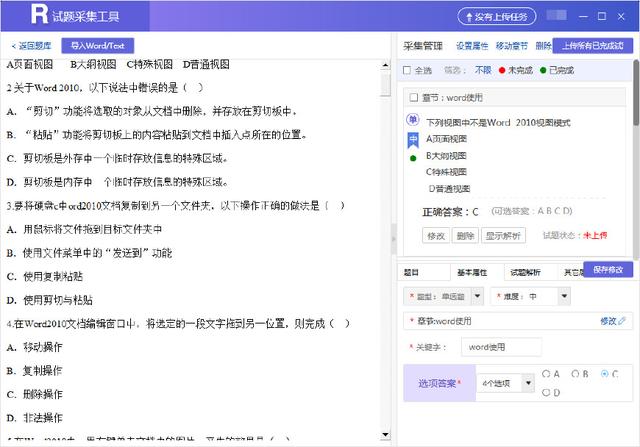Click the 没有上传任务 button
The height and width of the screenshot is (447, 640).
coord(496,17)
